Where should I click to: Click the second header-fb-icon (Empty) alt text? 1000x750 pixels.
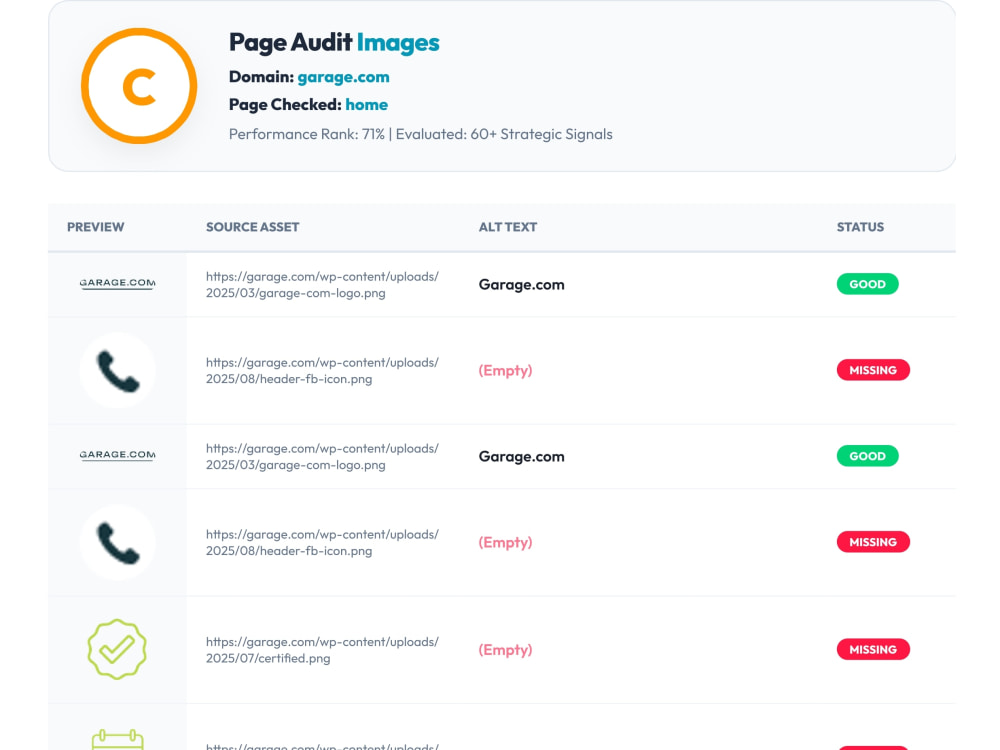(505, 543)
